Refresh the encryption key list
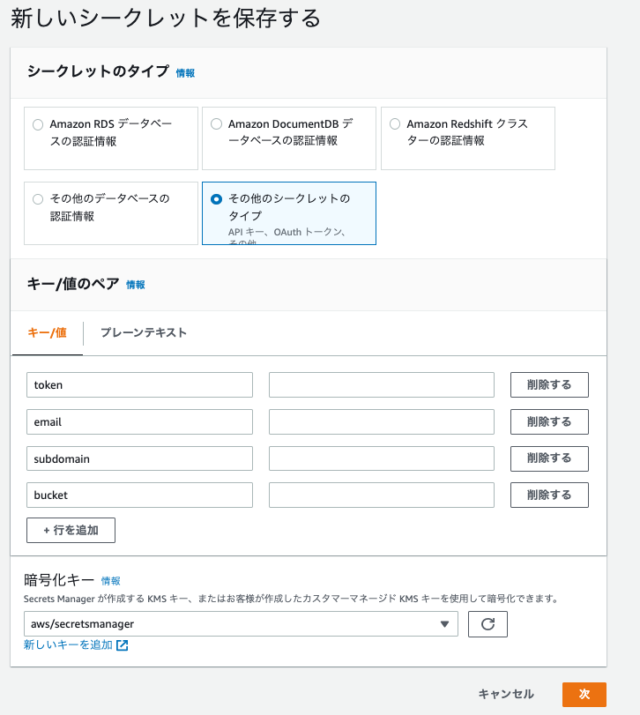Image resolution: width=640 pixels, height=715 pixels. click(488, 624)
